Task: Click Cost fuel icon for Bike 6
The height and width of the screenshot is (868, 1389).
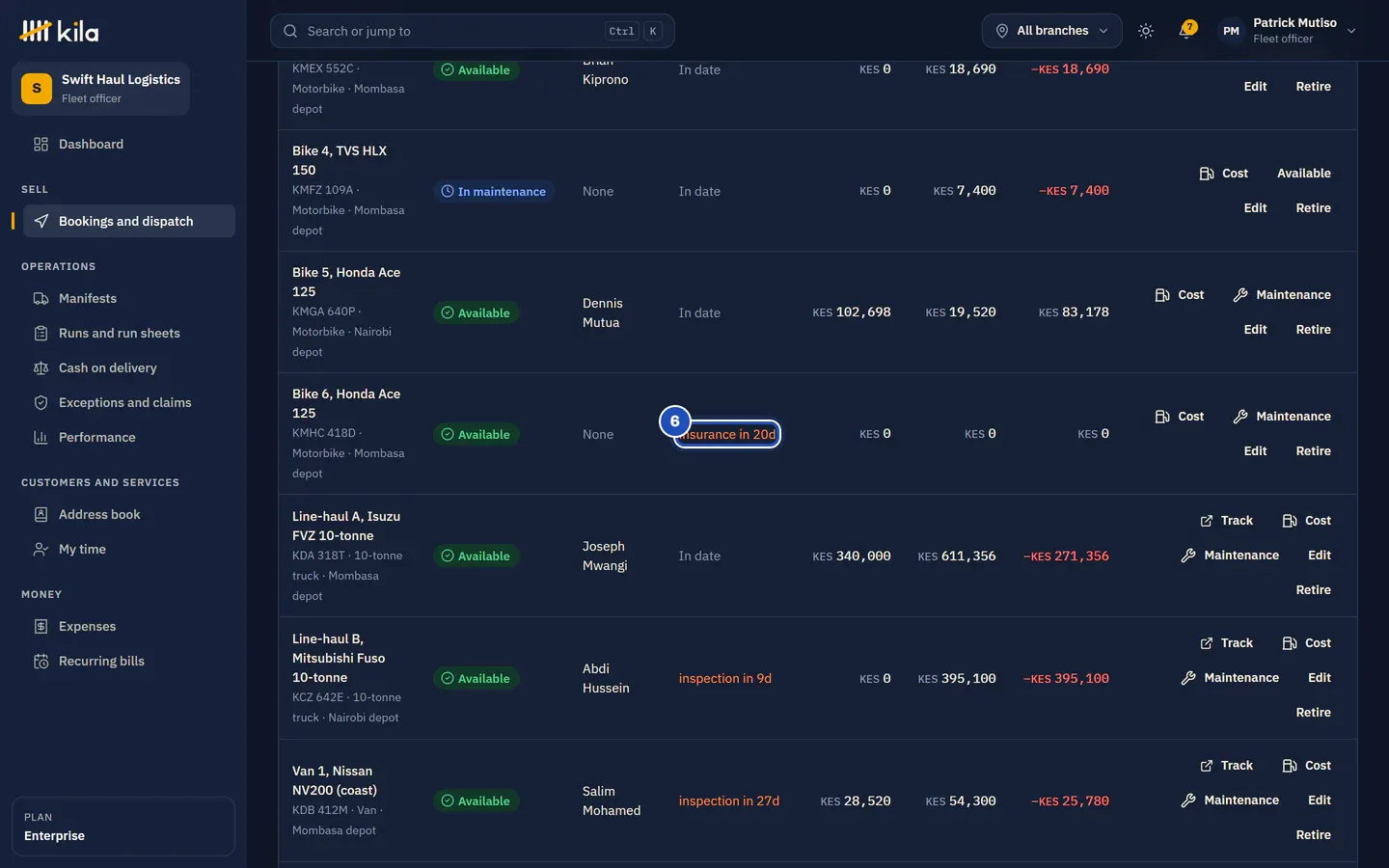Action: [x=1162, y=417]
